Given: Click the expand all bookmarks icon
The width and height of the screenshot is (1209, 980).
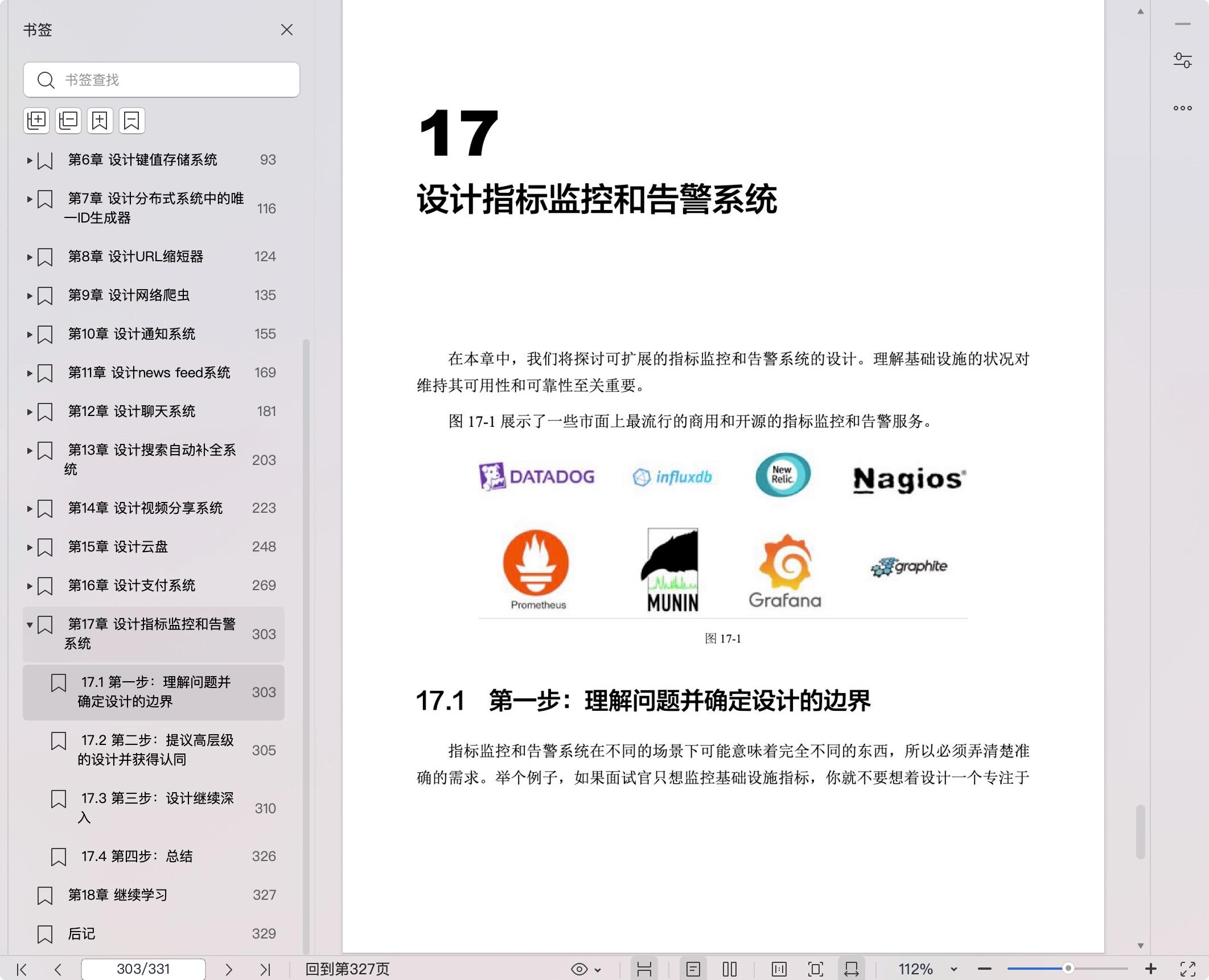Looking at the screenshot, I should pos(36,121).
